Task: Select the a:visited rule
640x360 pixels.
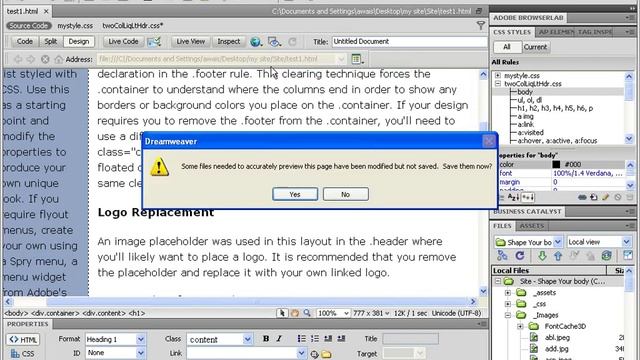Action: pos(531,133)
